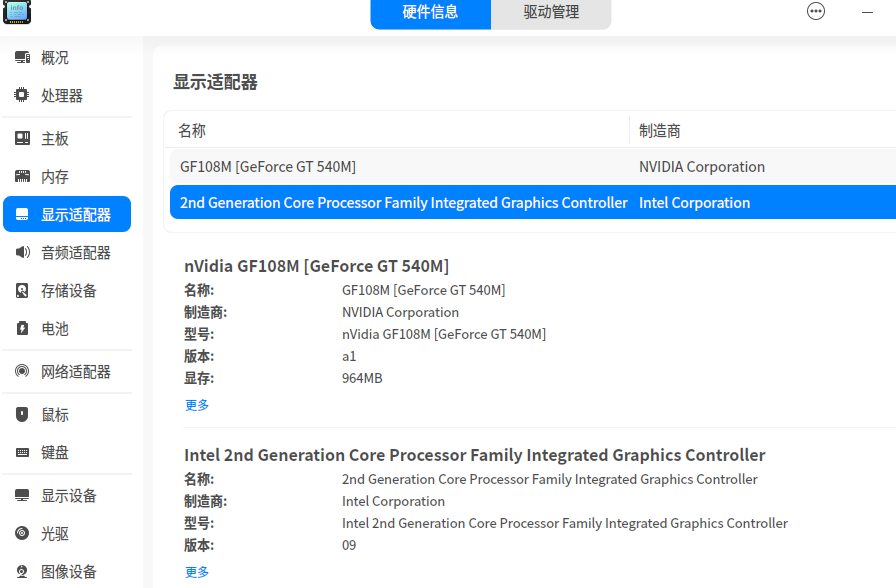Click the Overview (概况) sidebar icon
The width and height of the screenshot is (896, 588).
click(22, 58)
